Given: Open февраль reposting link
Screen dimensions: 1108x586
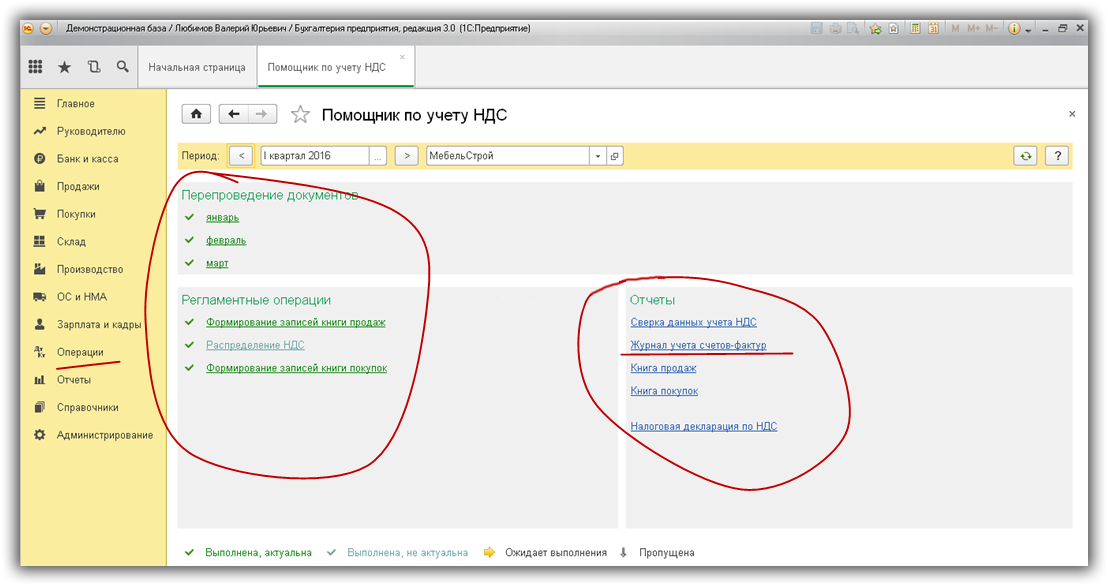Looking at the screenshot, I should tap(226, 240).
